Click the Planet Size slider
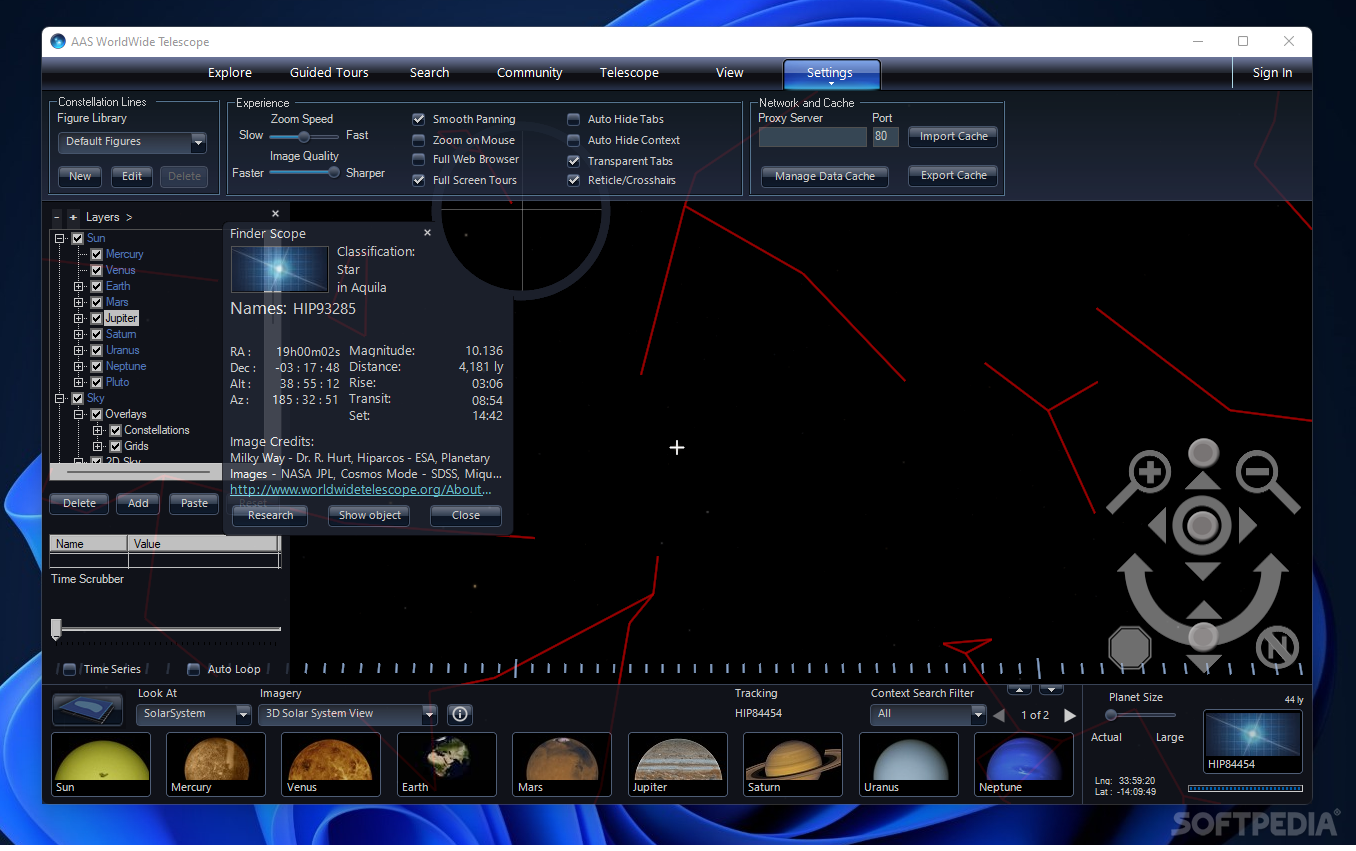 pos(1140,715)
